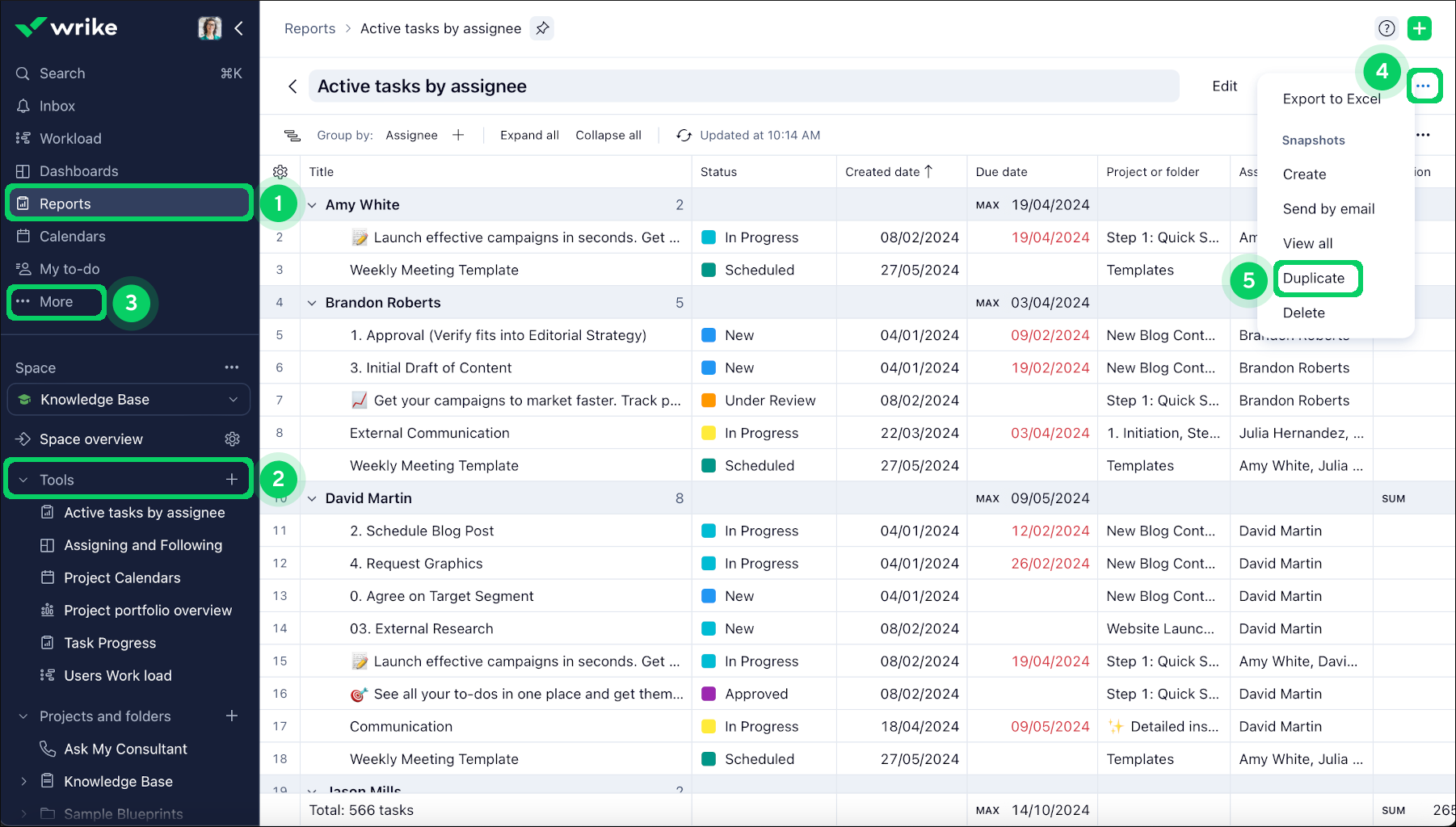Click the Under Review orange status swatch
The image size is (1456, 827).
pos(709,401)
